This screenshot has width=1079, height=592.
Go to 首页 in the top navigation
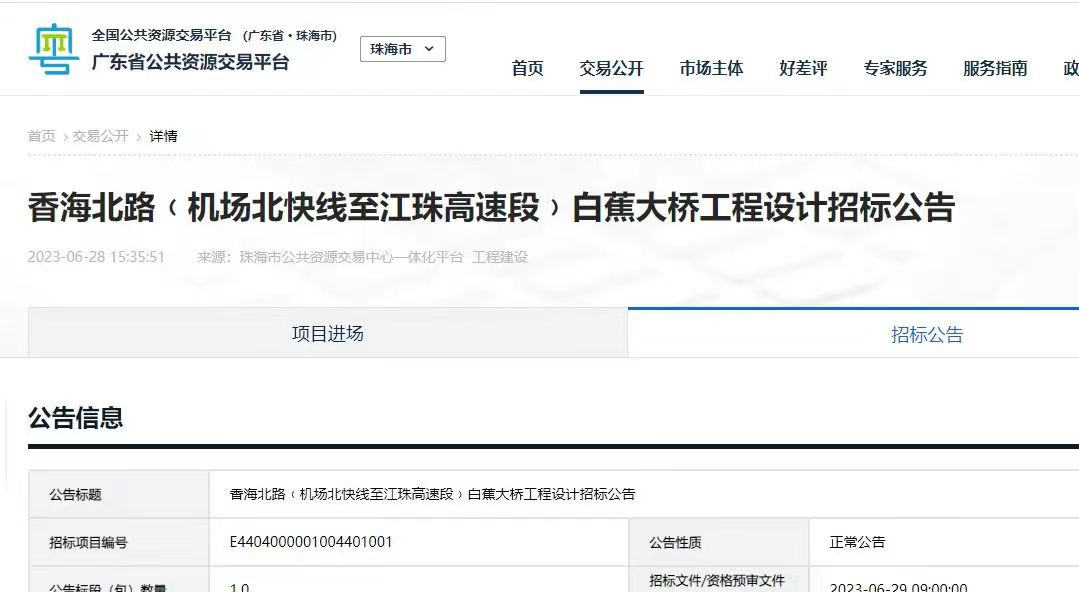pyautogui.click(x=527, y=69)
